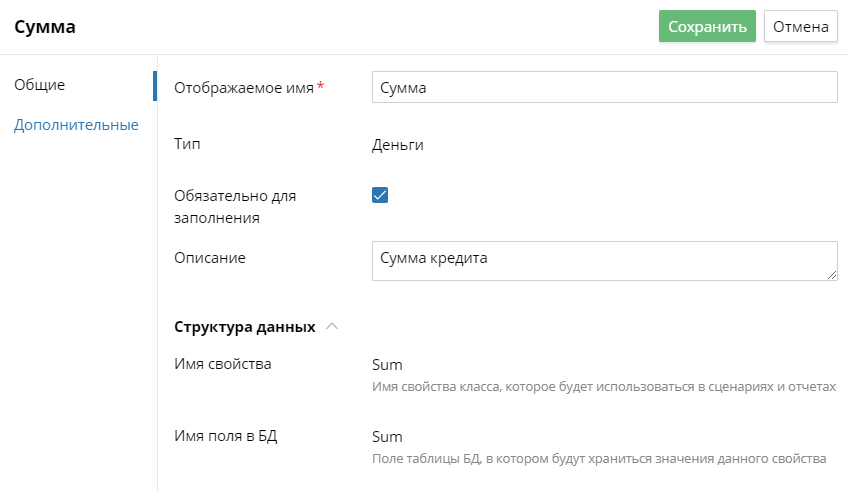Click the Структура данных section heading
The image size is (849, 491).
pyautogui.click(x=245, y=327)
